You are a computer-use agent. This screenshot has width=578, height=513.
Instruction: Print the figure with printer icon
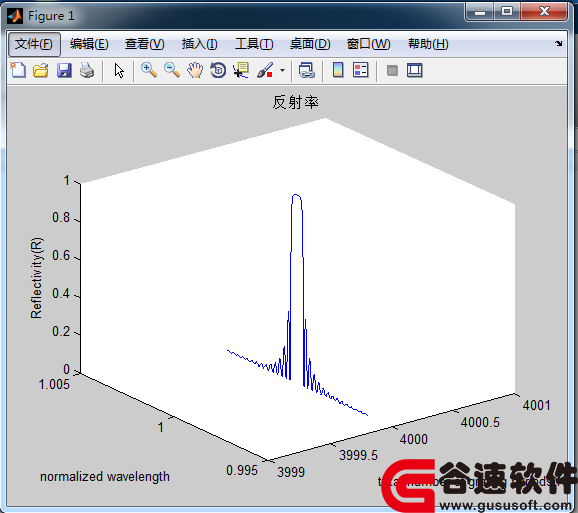[87, 70]
